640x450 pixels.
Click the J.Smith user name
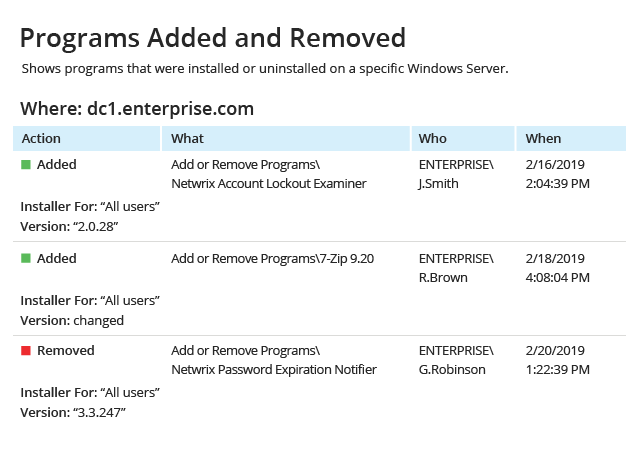click(x=438, y=184)
